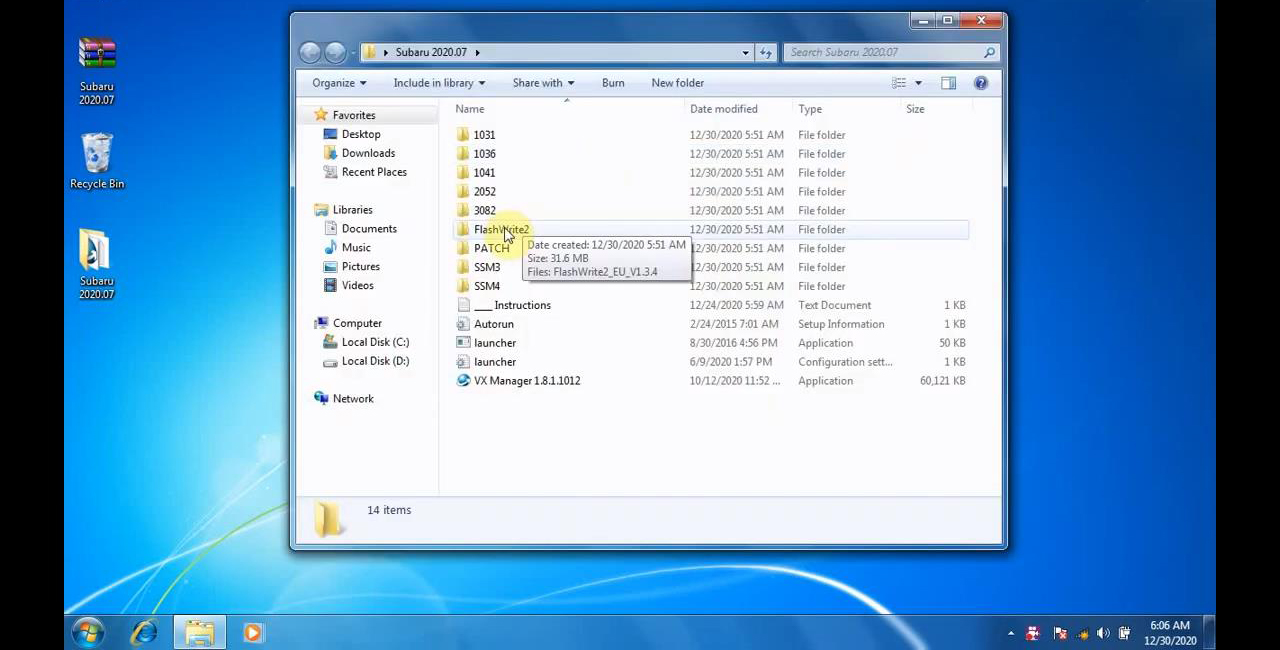1280x650 pixels.
Task: Open the Pictures library
Action: pos(360,267)
